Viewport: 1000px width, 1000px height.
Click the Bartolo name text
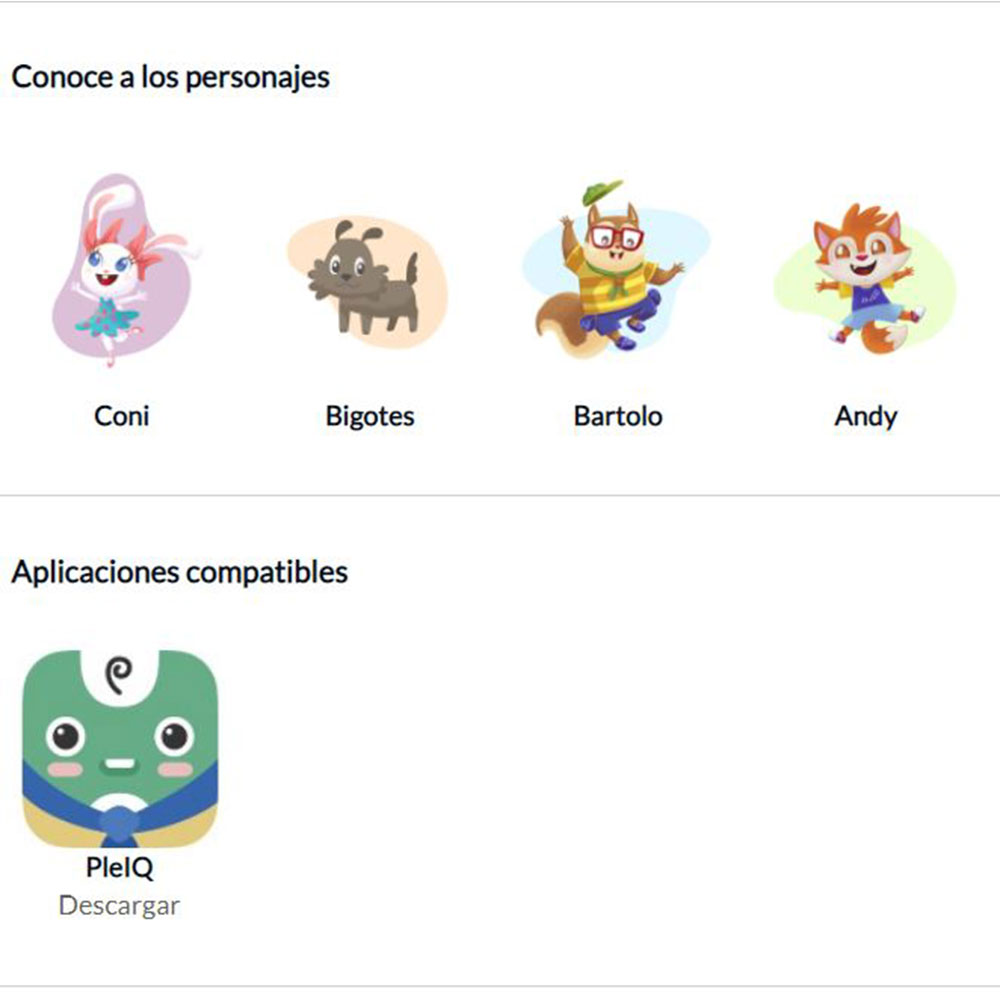(x=618, y=416)
